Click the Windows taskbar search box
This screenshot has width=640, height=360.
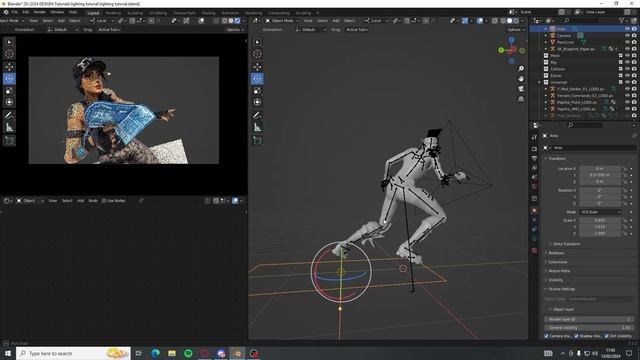(73, 353)
